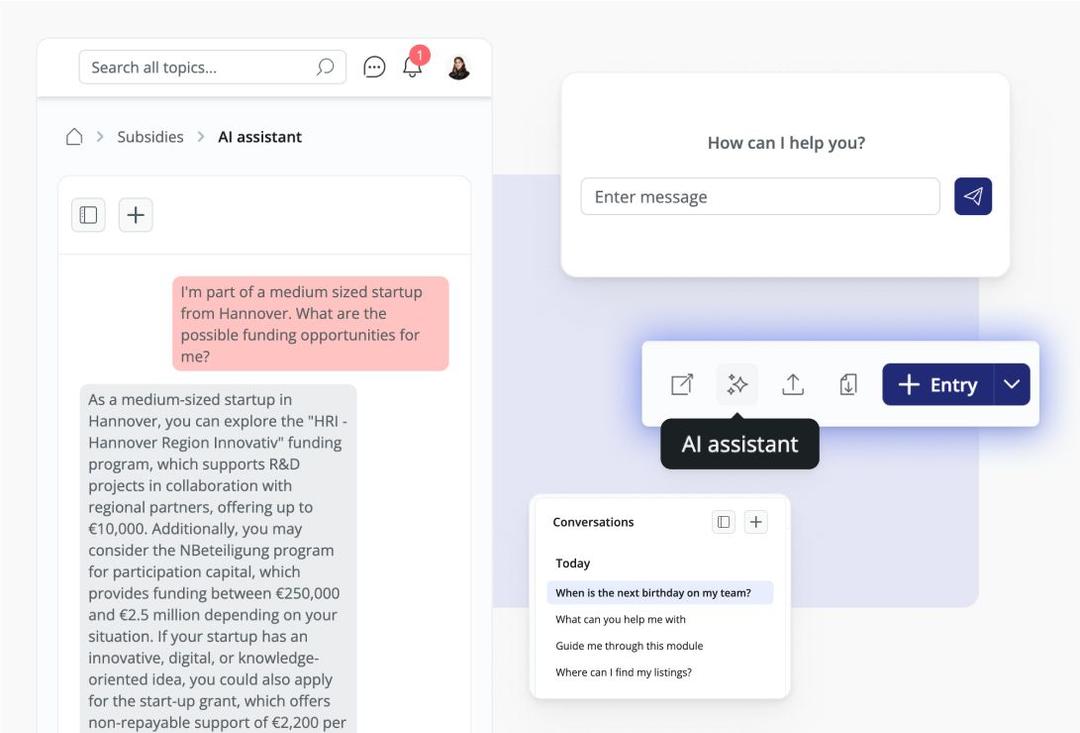The width and height of the screenshot is (1080, 733).
Task: Activate the AI assistant sparkle icon
Action: tap(737, 385)
